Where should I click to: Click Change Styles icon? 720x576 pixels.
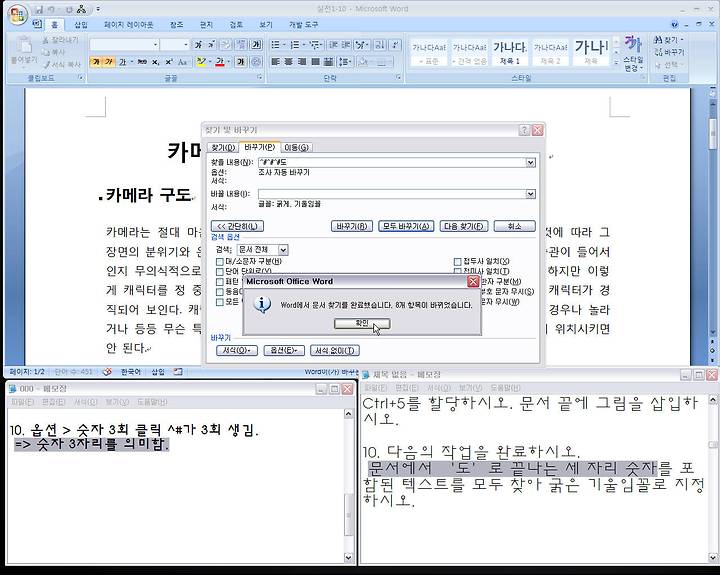click(633, 53)
